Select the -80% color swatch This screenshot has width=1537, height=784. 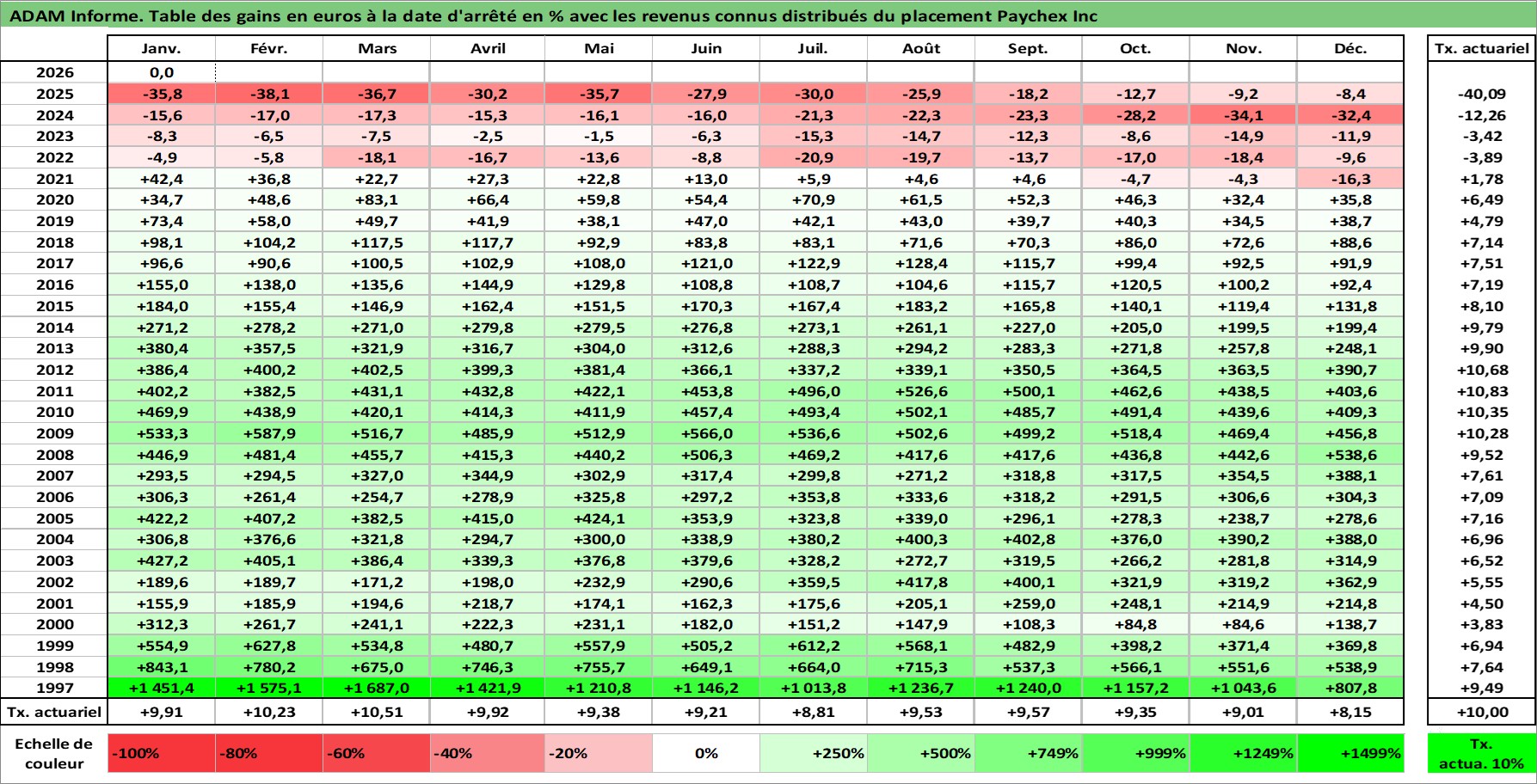[x=269, y=753]
